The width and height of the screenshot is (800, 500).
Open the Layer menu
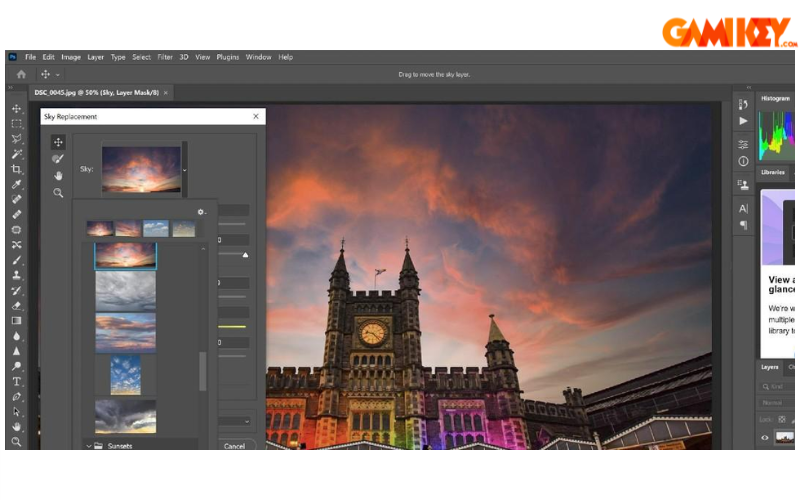95,57
